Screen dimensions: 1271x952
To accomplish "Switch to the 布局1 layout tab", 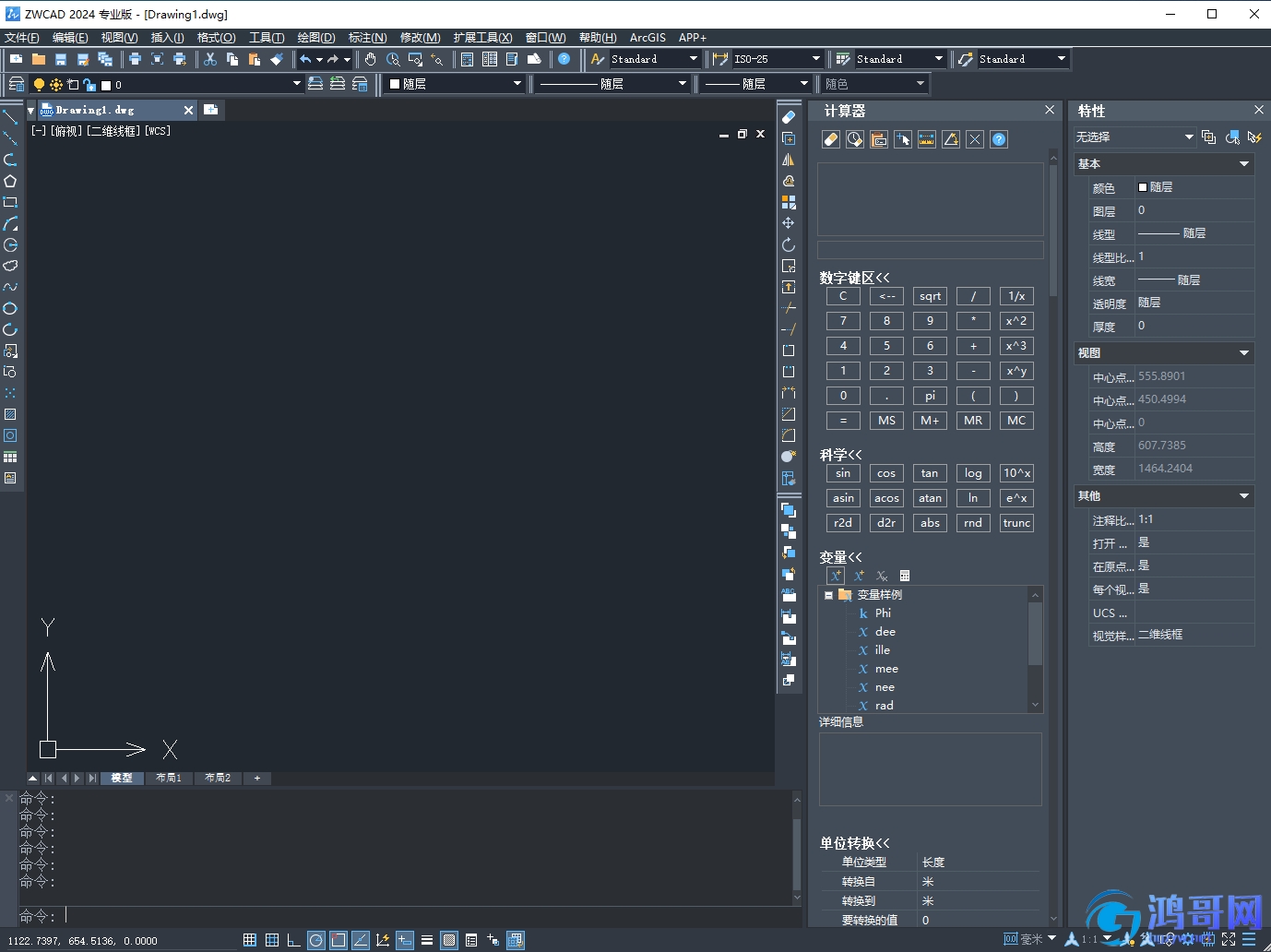I will pyautogui.click(x=169, y=779).
